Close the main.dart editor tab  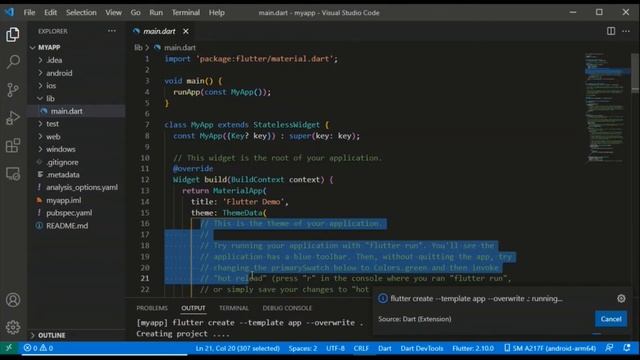click(186, 31)
